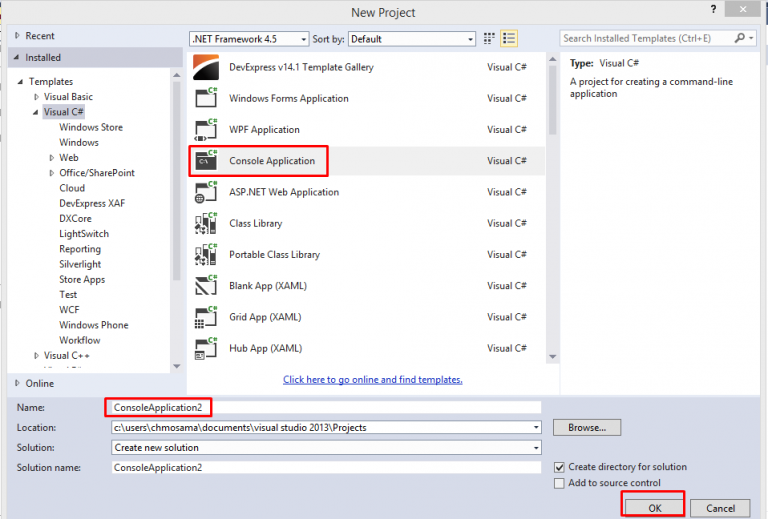
Task: Click into the Name input field
Action: click(326, 407)
